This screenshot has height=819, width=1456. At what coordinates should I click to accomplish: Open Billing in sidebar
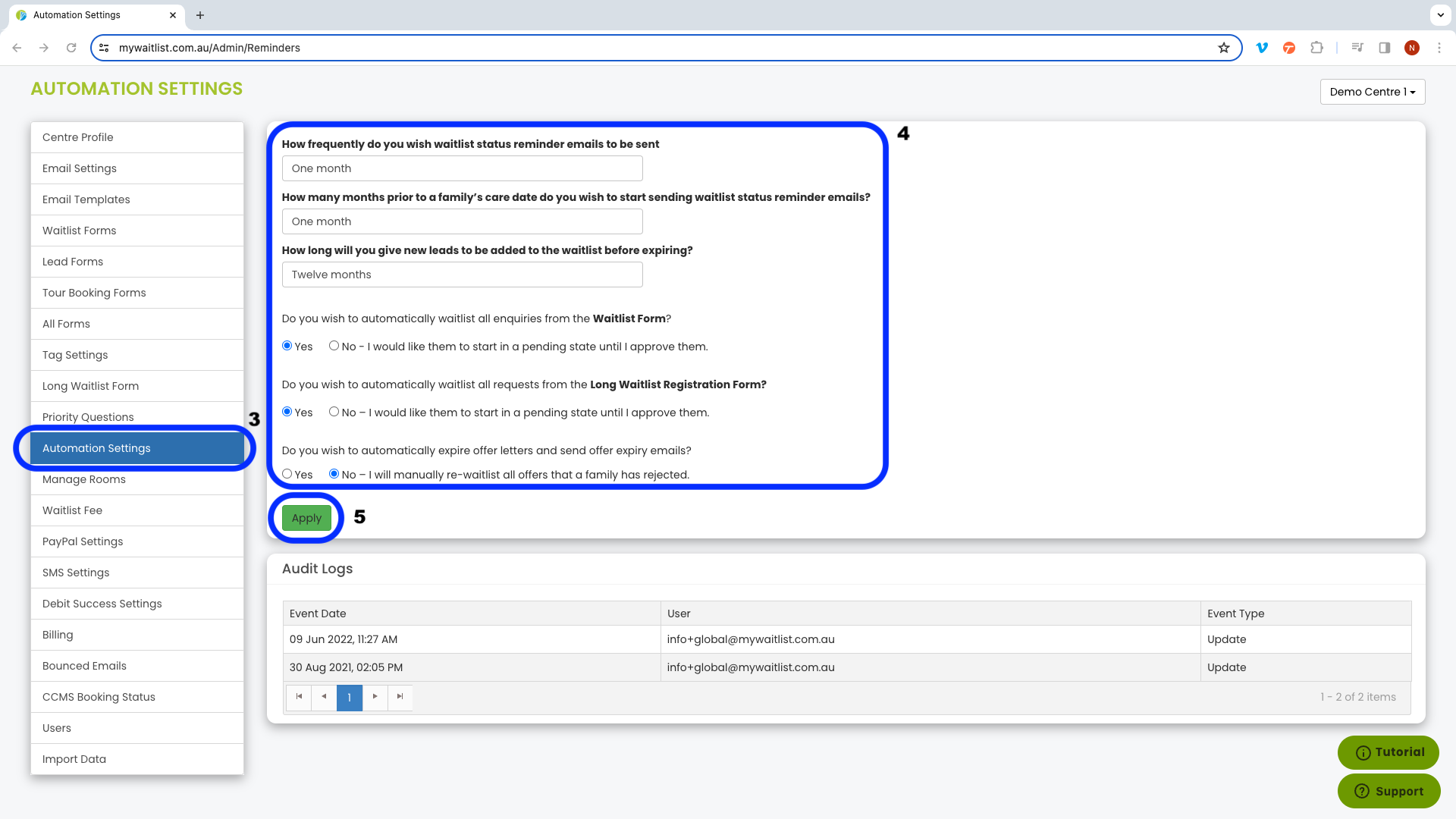(x=137, y=635)
